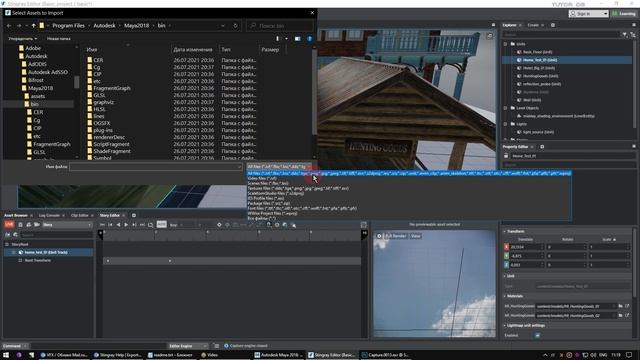Choose Package files filter option

coord(269,203)
